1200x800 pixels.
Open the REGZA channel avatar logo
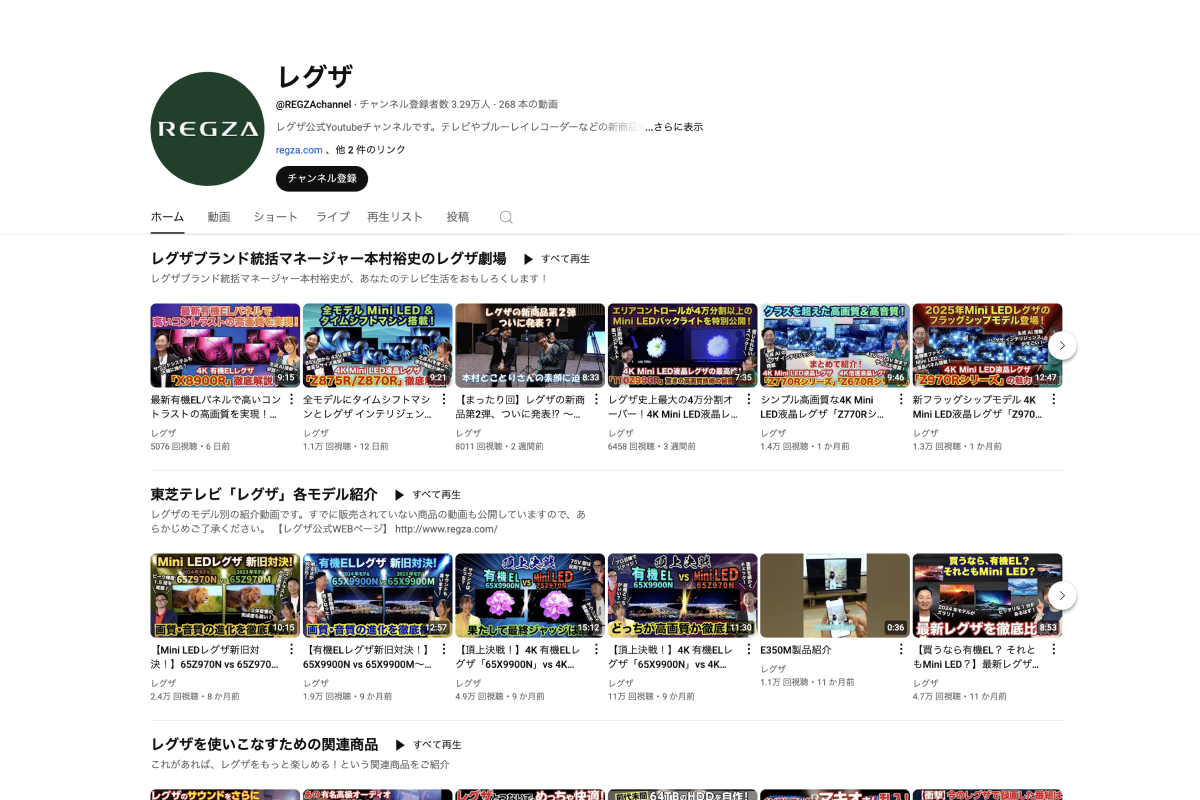coord(207,129)
